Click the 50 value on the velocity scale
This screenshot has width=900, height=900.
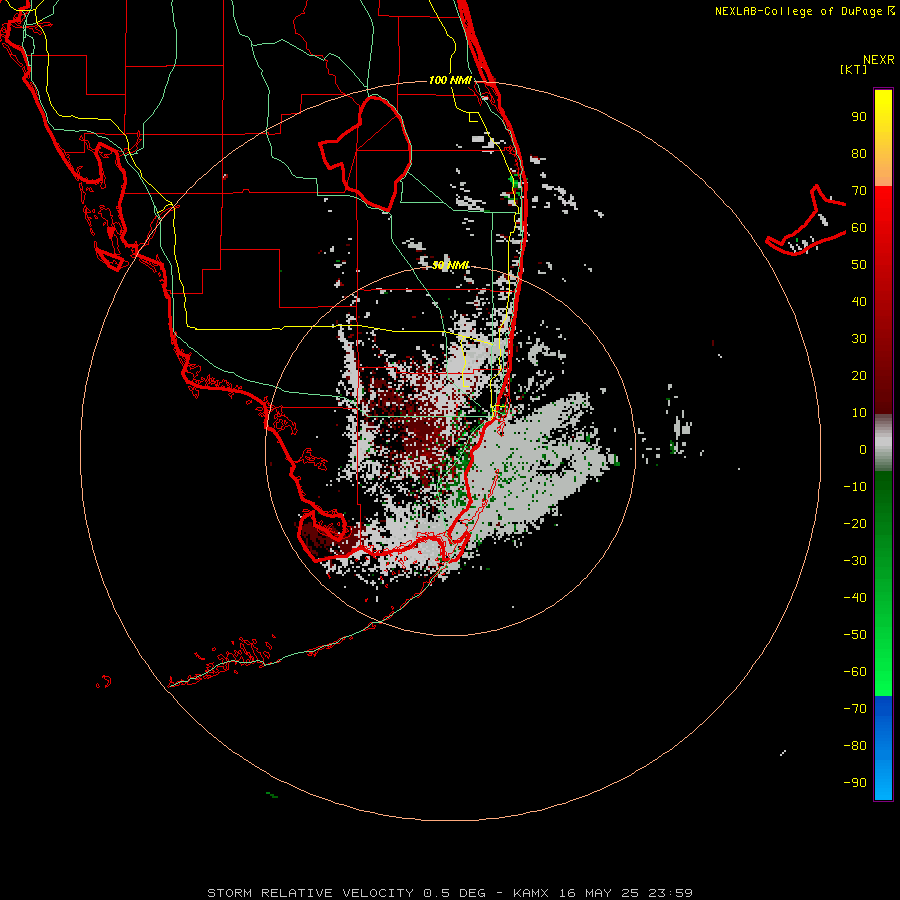point(859,265)
